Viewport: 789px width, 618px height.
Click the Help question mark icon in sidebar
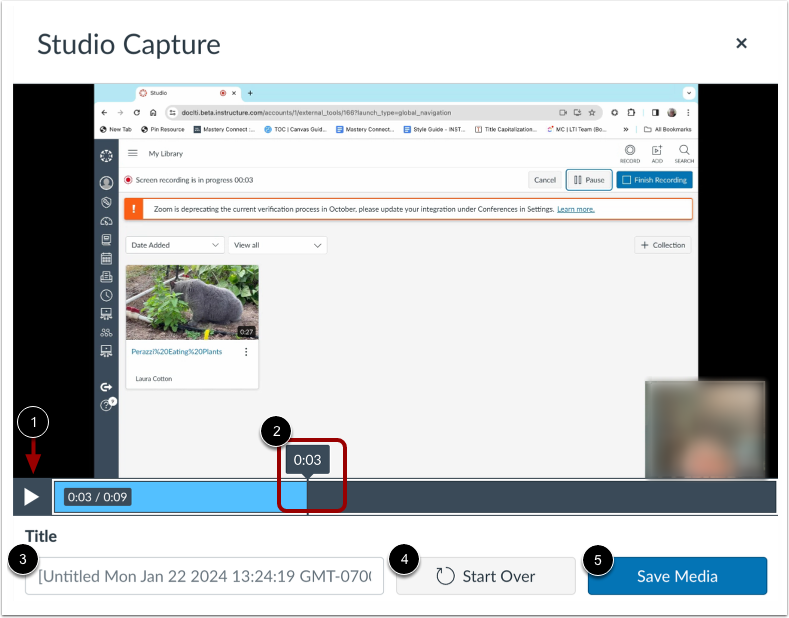pos(106,405)
